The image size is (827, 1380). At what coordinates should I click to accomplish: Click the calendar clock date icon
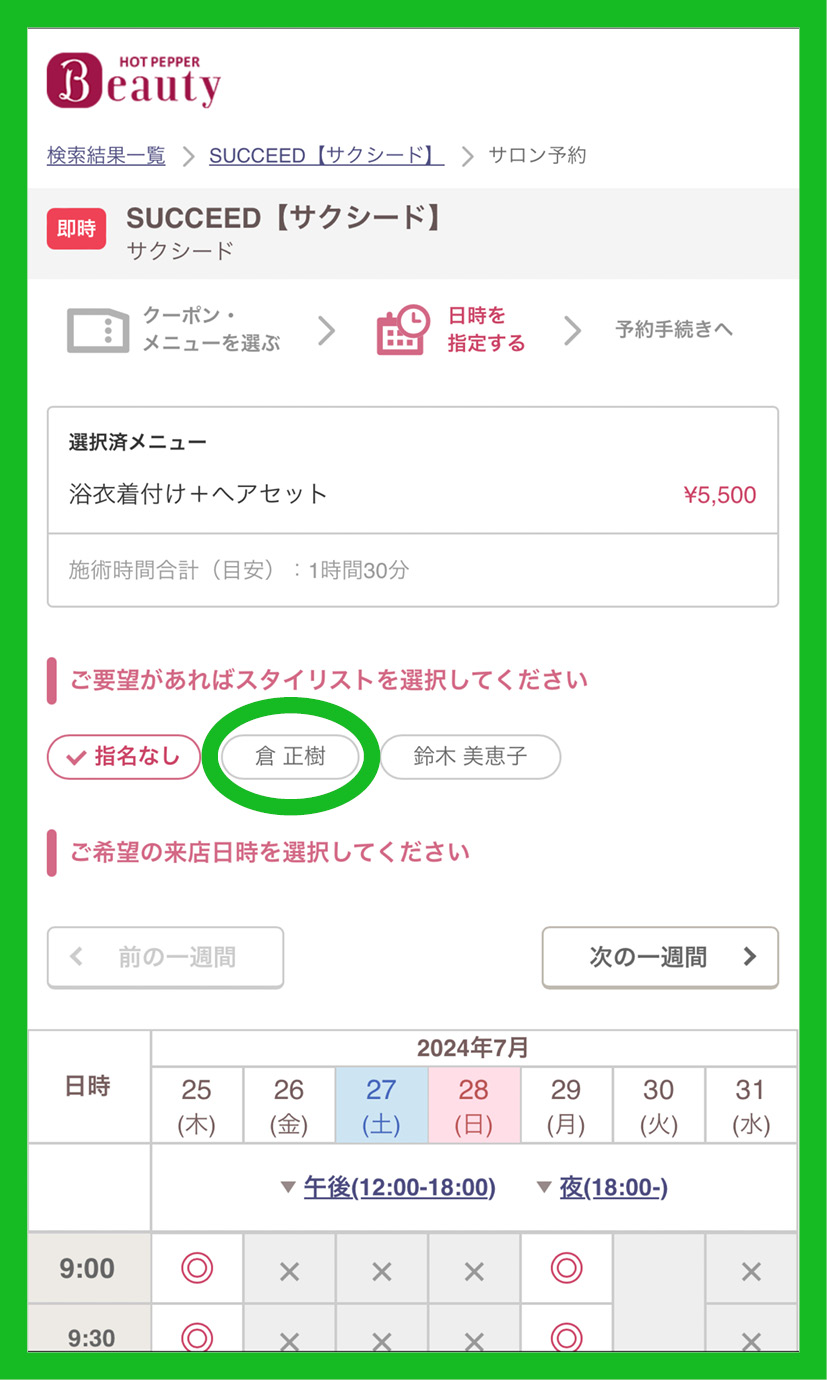tap(403, 330)
